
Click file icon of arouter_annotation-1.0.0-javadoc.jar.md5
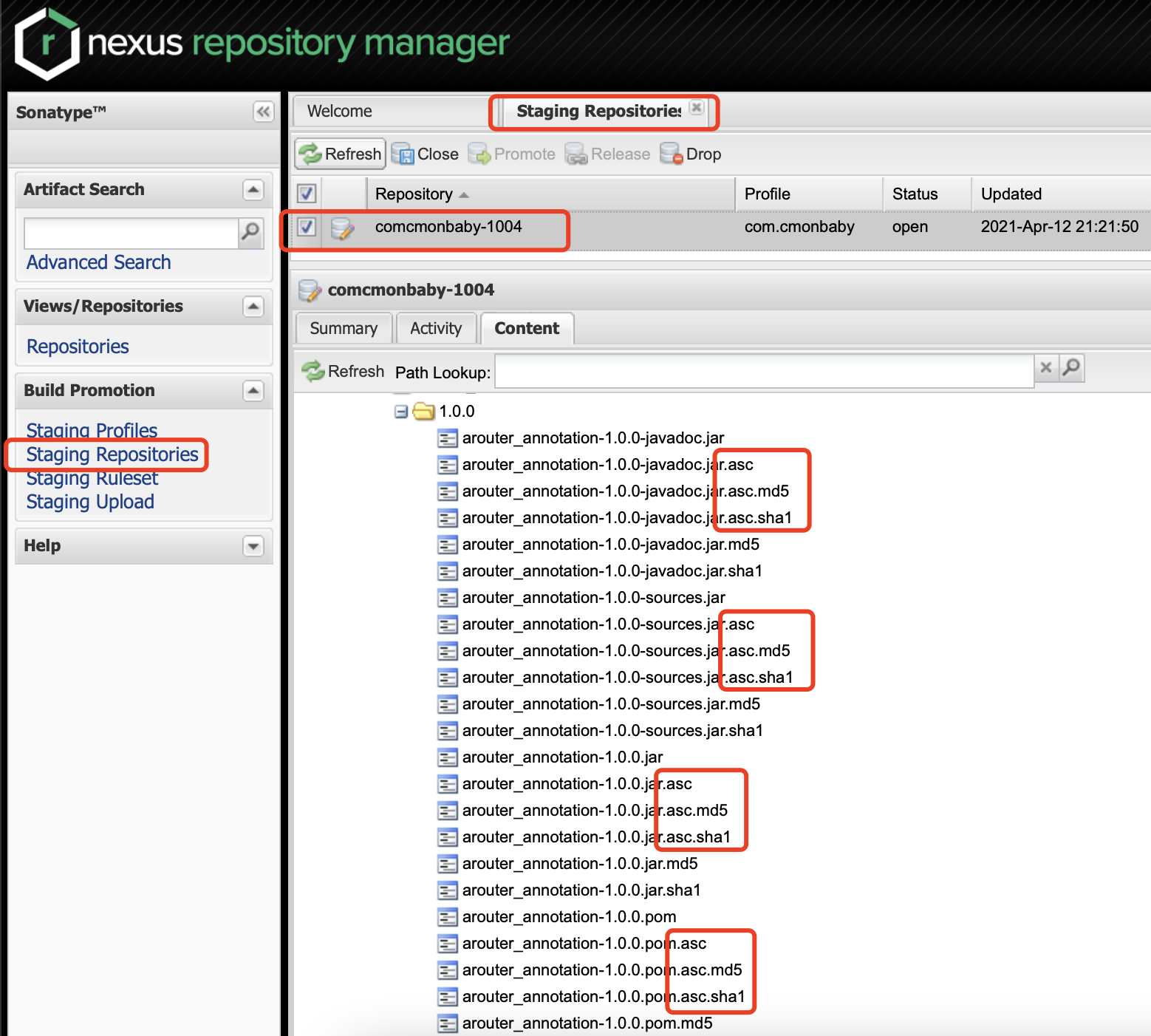(447, 545)
